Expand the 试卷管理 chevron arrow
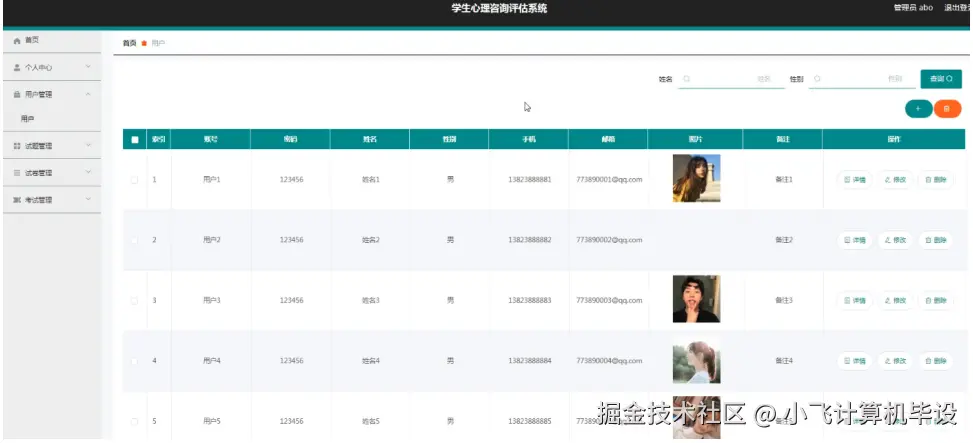 click(x=88, y=172)
